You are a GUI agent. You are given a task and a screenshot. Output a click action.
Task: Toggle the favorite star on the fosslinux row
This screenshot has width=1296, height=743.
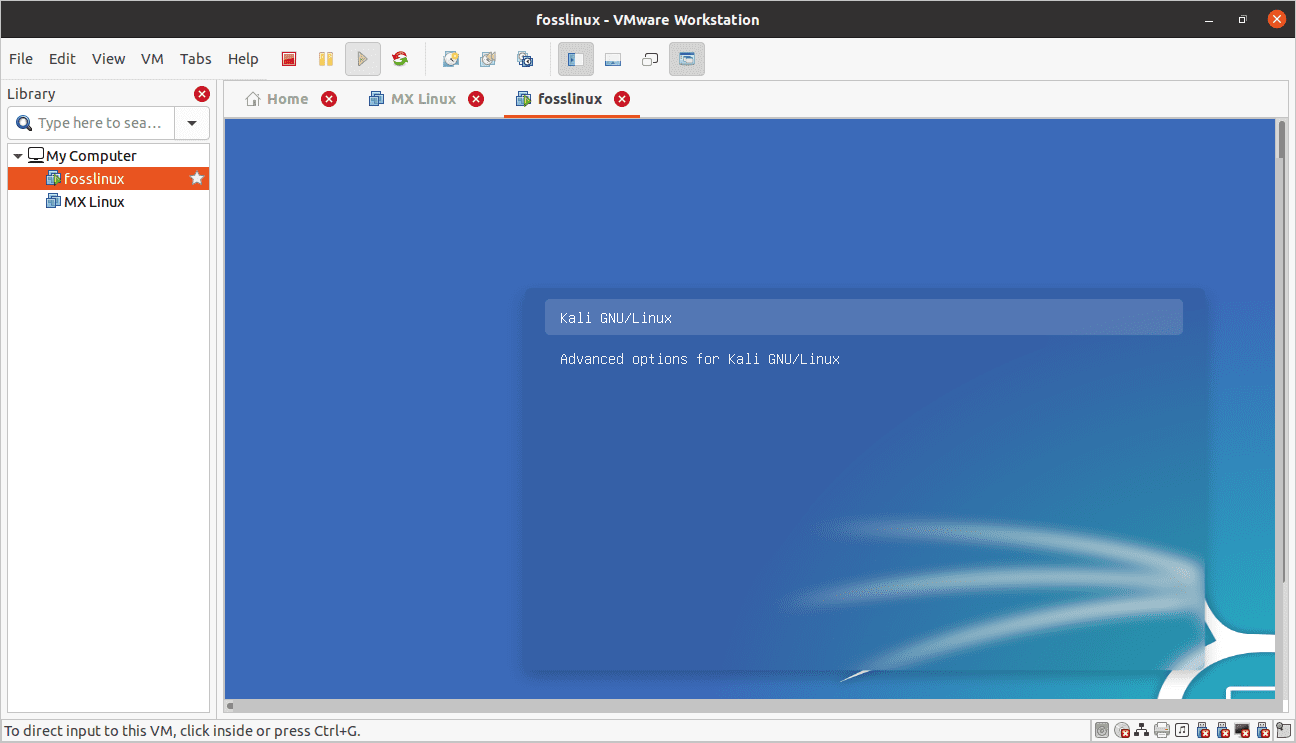click(197, 178)
